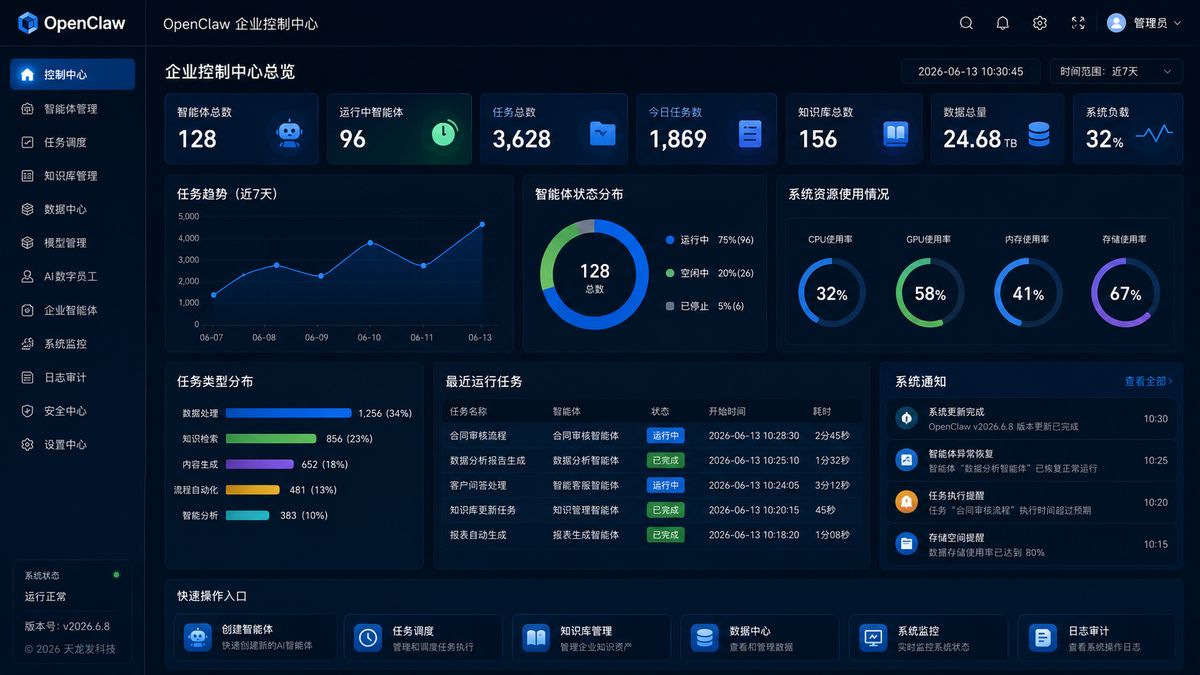
Task: Click 合同审核智能体 table cell
Action: [586, 435]
